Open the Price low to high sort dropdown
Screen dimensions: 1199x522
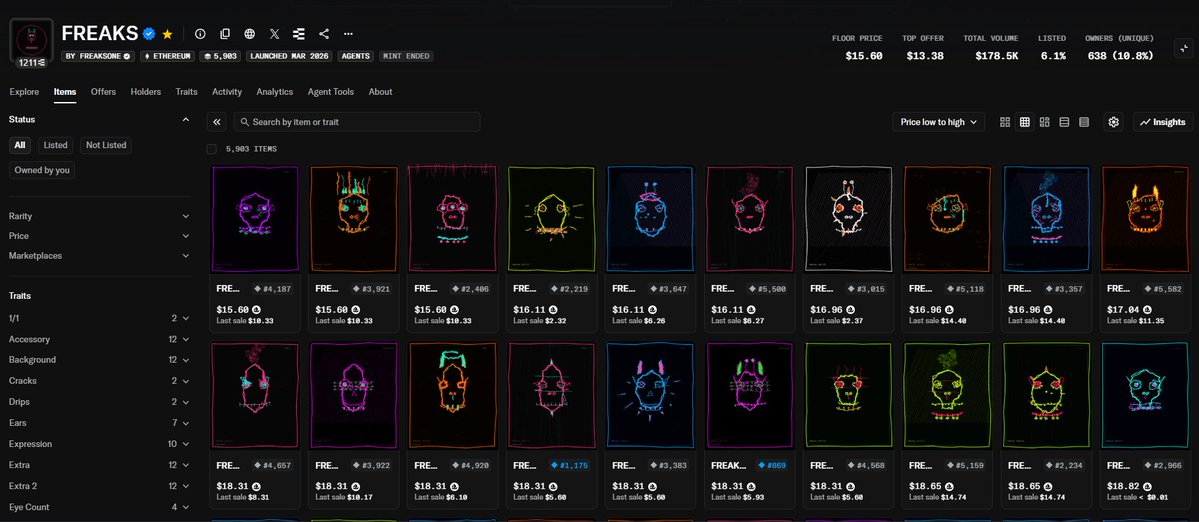pyautogui.click(x=938, y=122)
